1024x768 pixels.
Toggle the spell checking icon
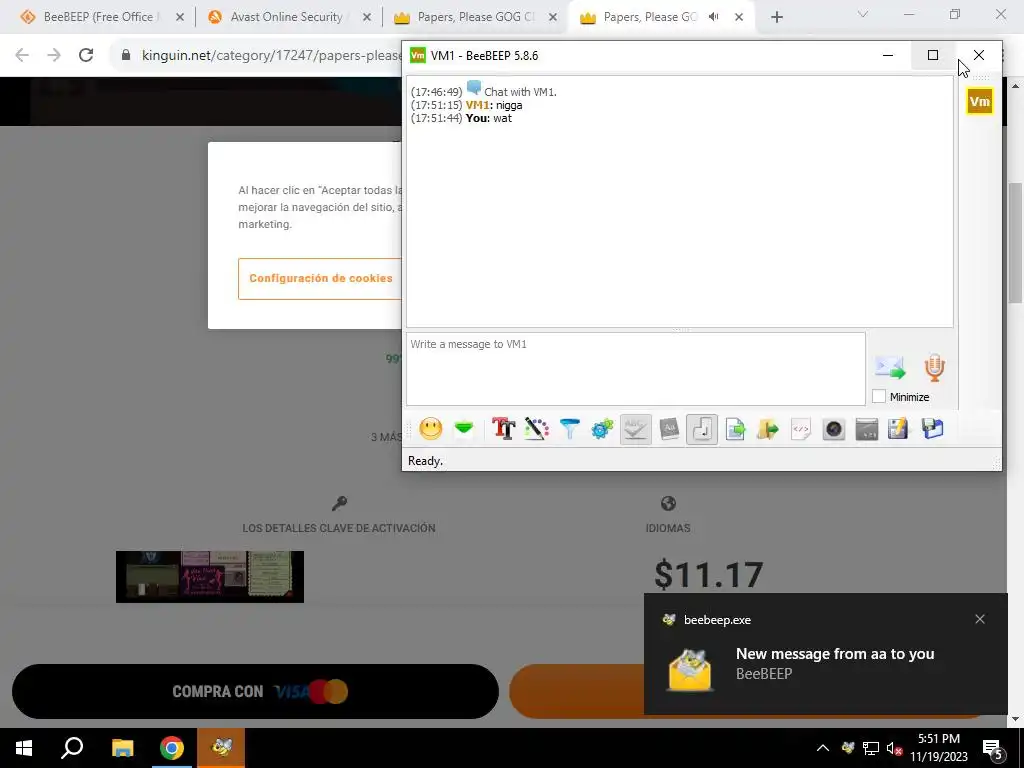pos(635,429)
